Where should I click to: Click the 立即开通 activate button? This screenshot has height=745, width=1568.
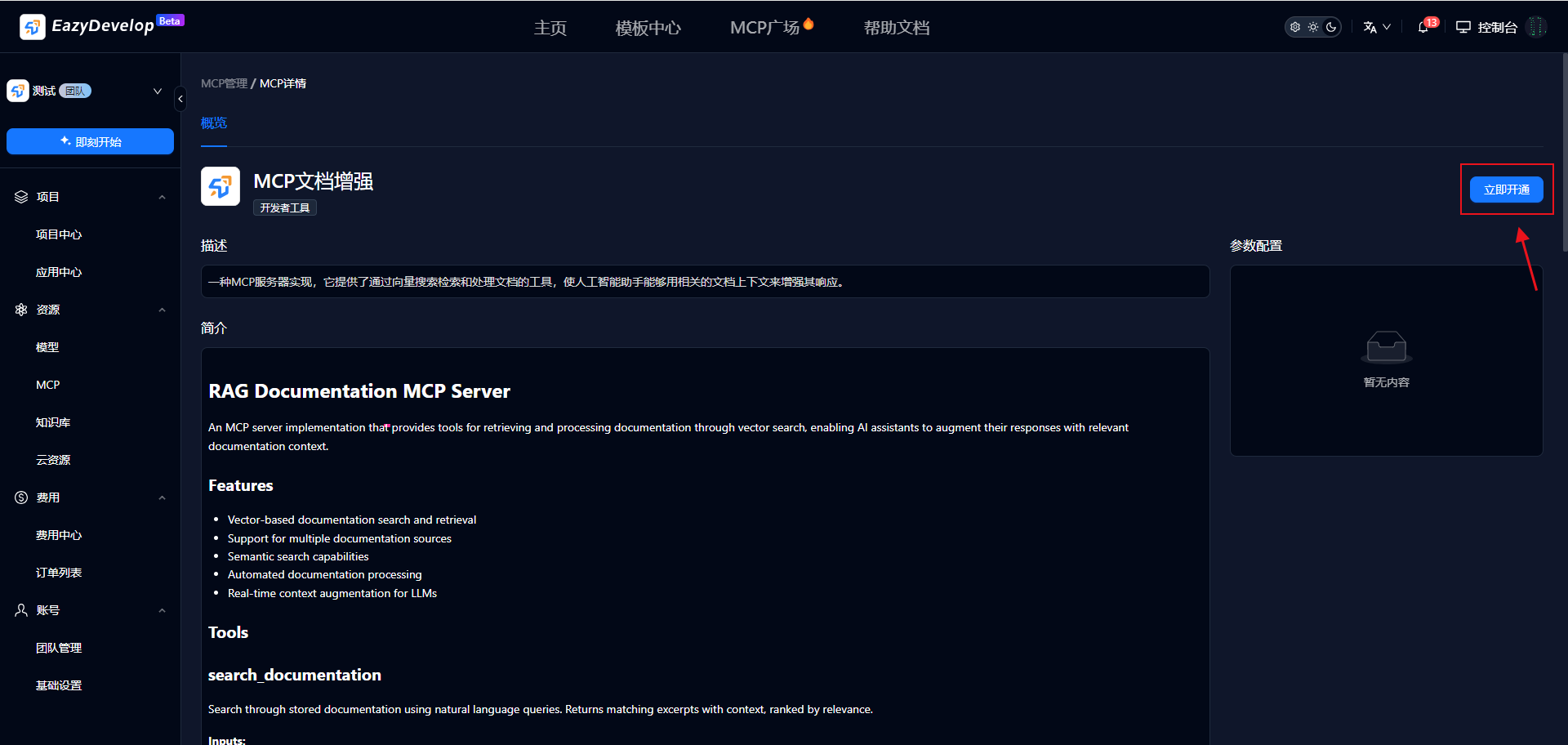point(1506,190)
